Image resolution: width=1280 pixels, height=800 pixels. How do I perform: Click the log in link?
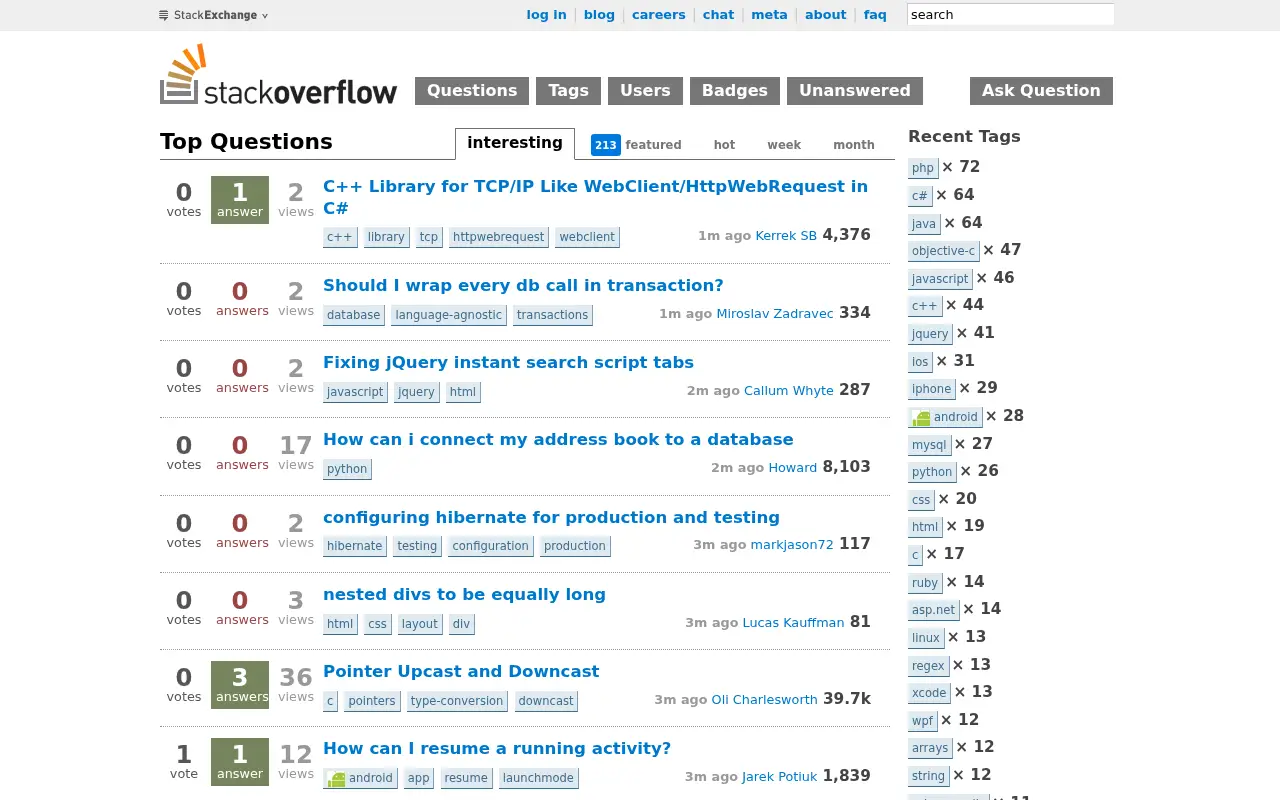(x=546, y=15)
